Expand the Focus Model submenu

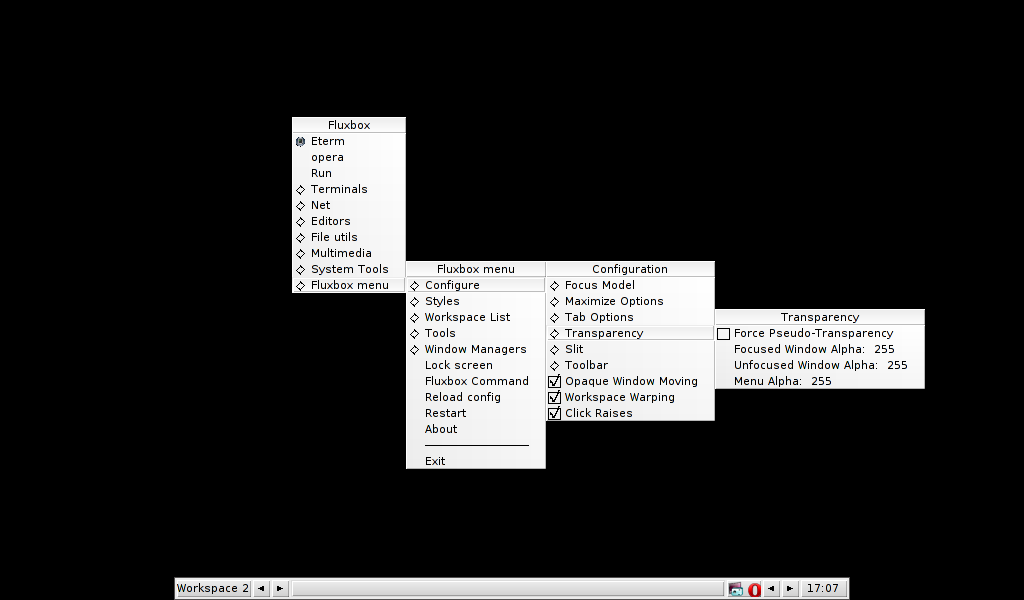[x=599, y=285]
